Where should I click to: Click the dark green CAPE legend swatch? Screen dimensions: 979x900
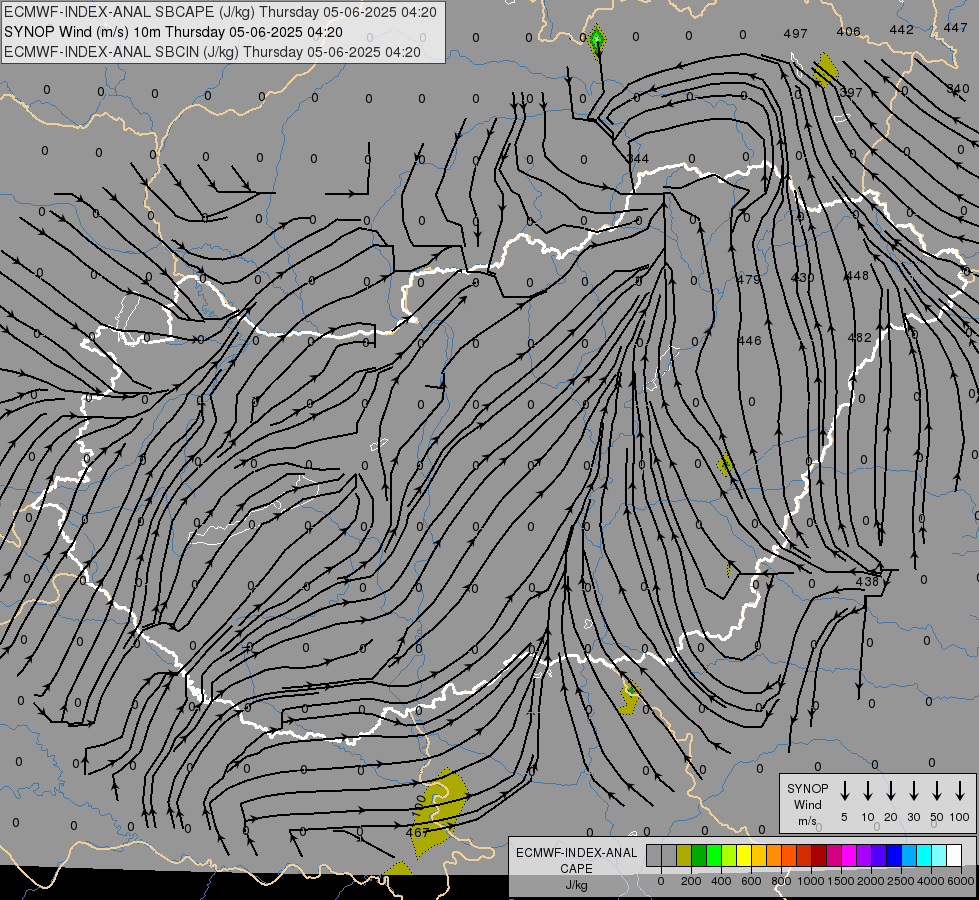coord(699,855)
